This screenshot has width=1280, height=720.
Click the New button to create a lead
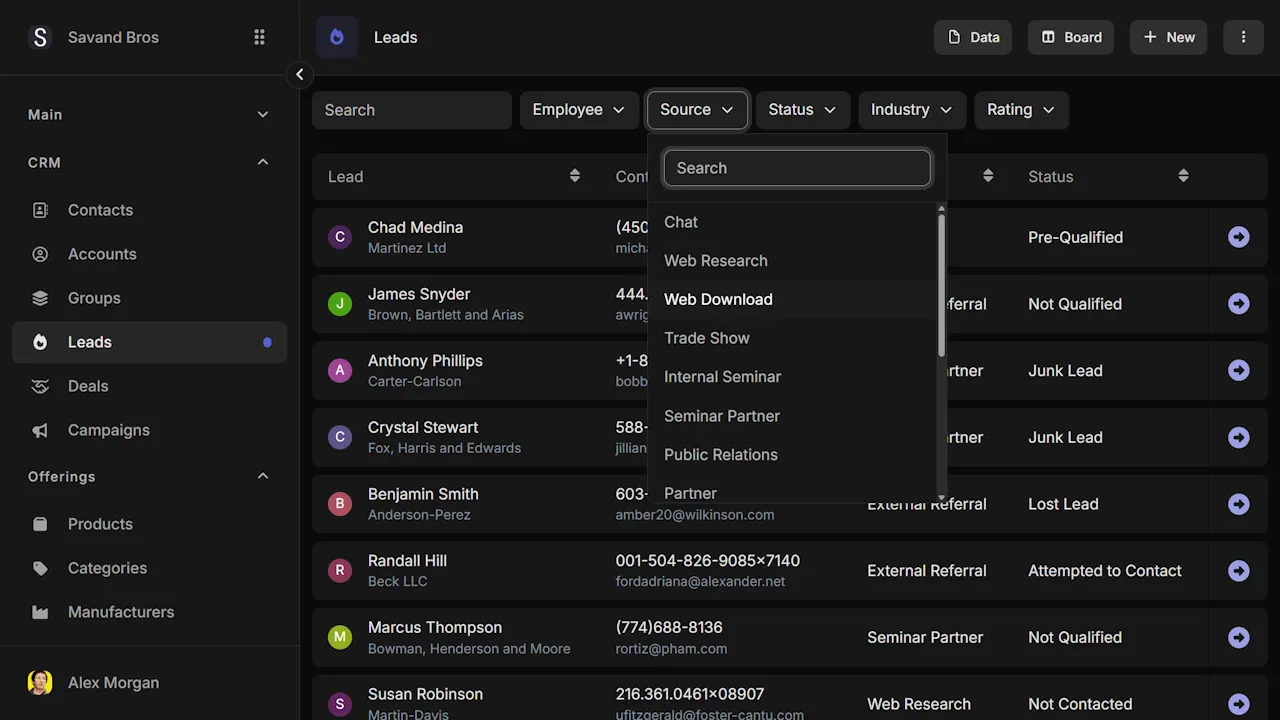[1168, 37]
